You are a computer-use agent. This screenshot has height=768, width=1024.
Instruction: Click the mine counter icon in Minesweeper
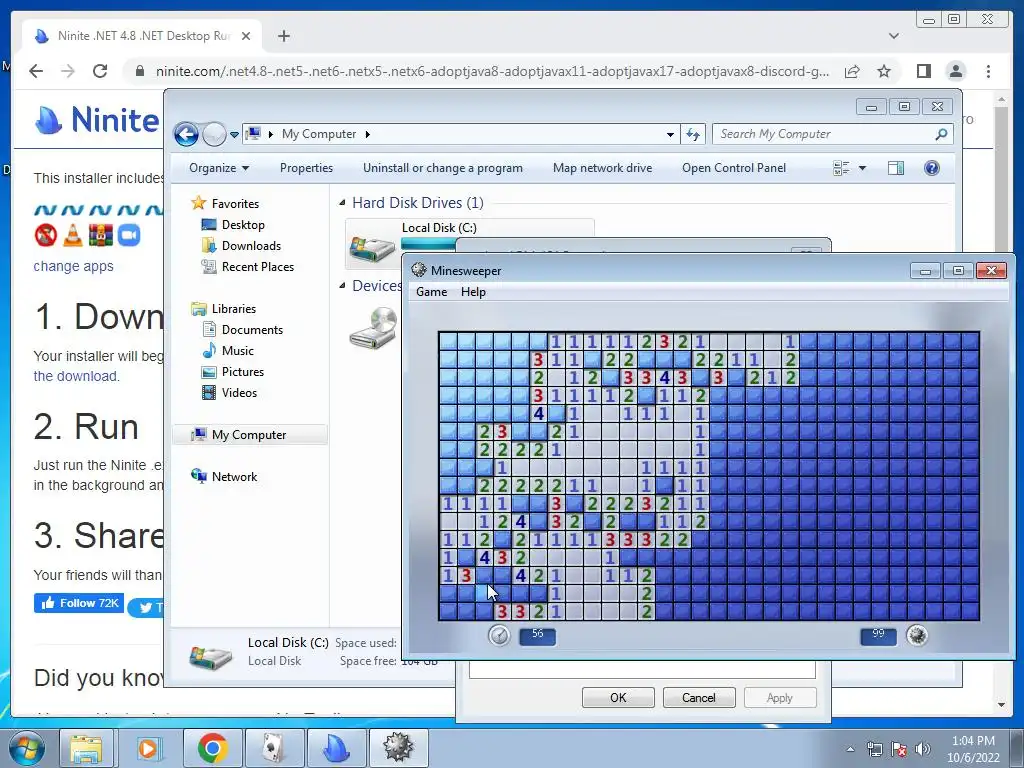917,635
